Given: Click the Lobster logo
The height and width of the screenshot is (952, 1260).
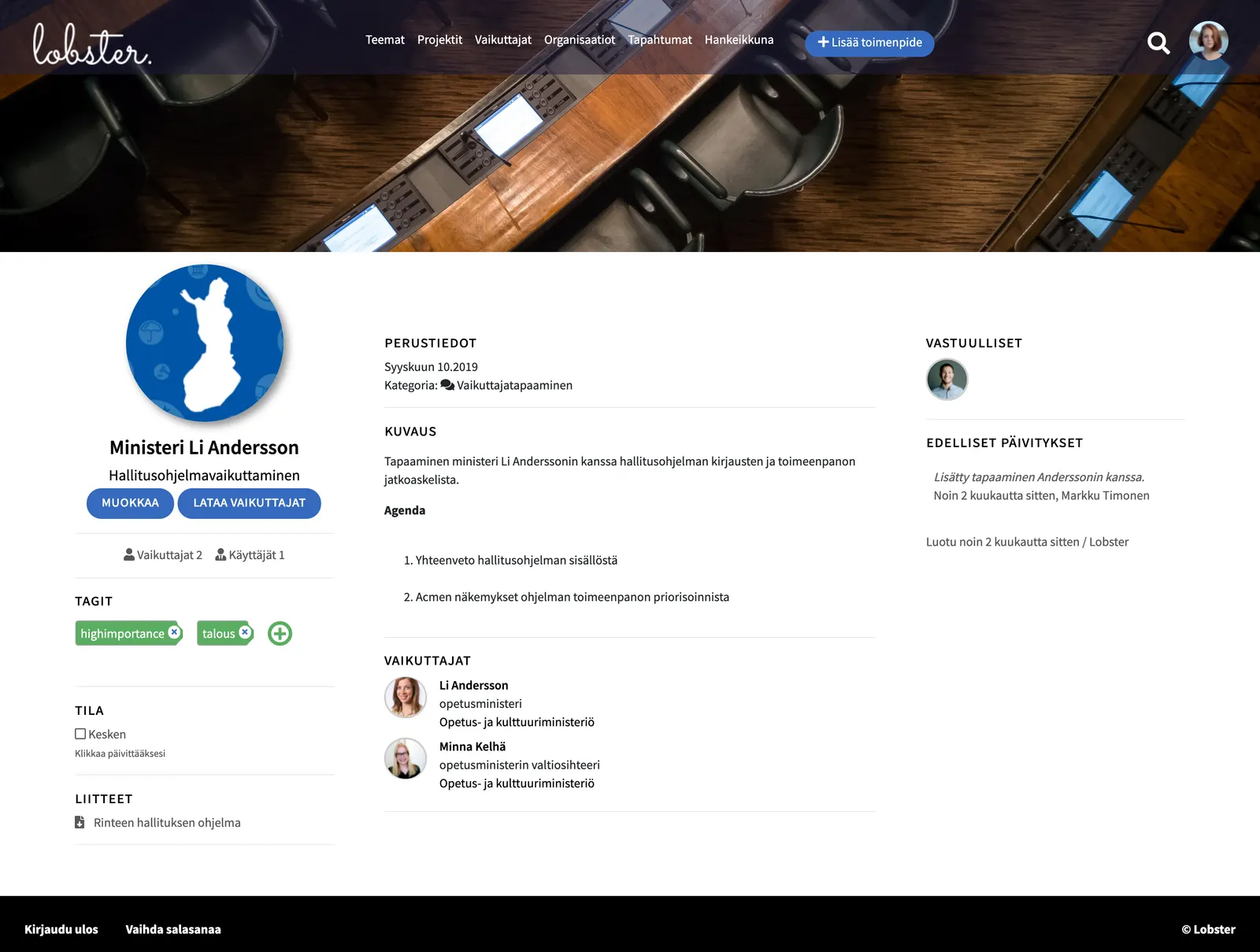Looking at the screenshot, I should 91,45.
